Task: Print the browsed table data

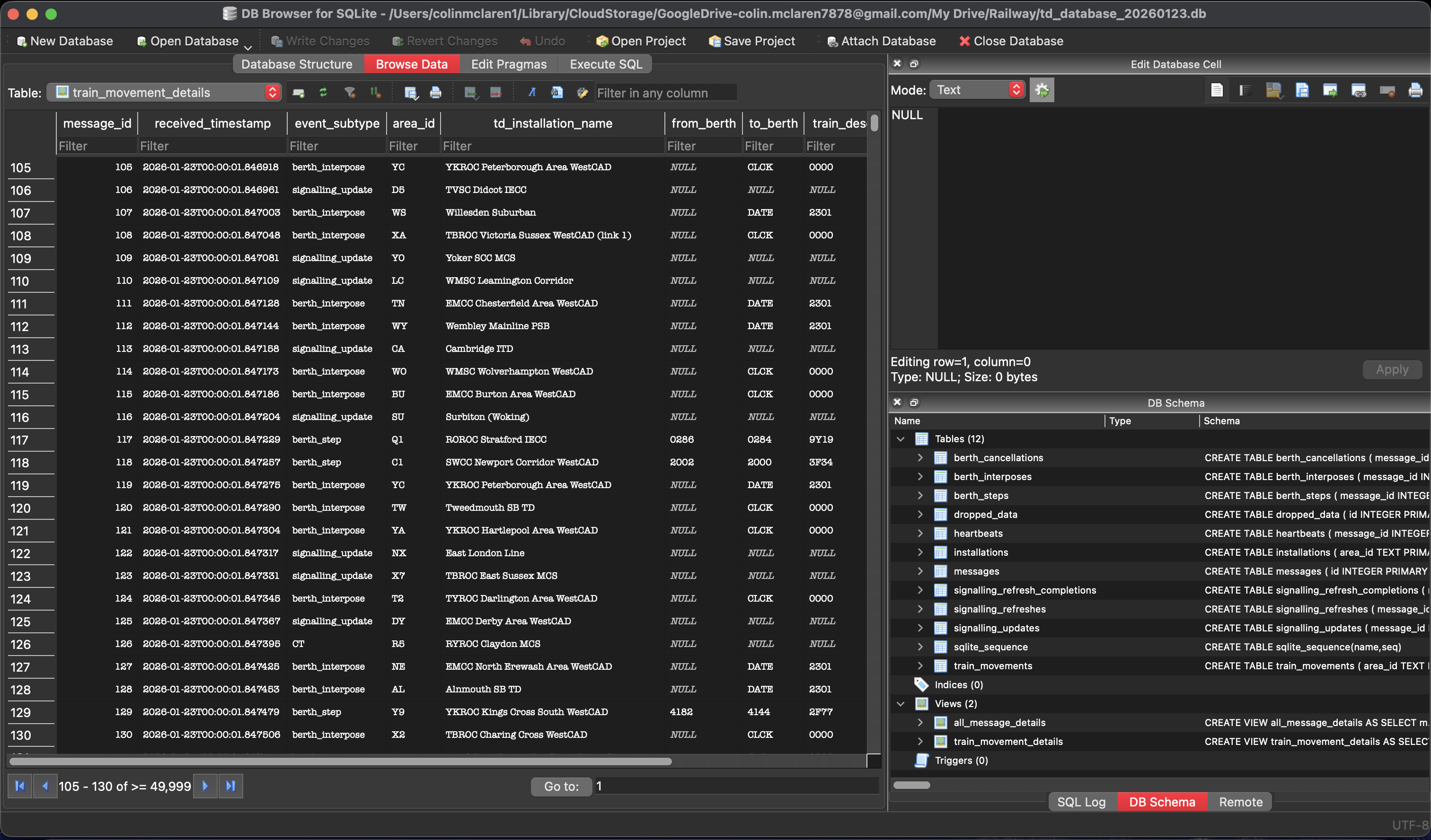Action: [435, 92]
